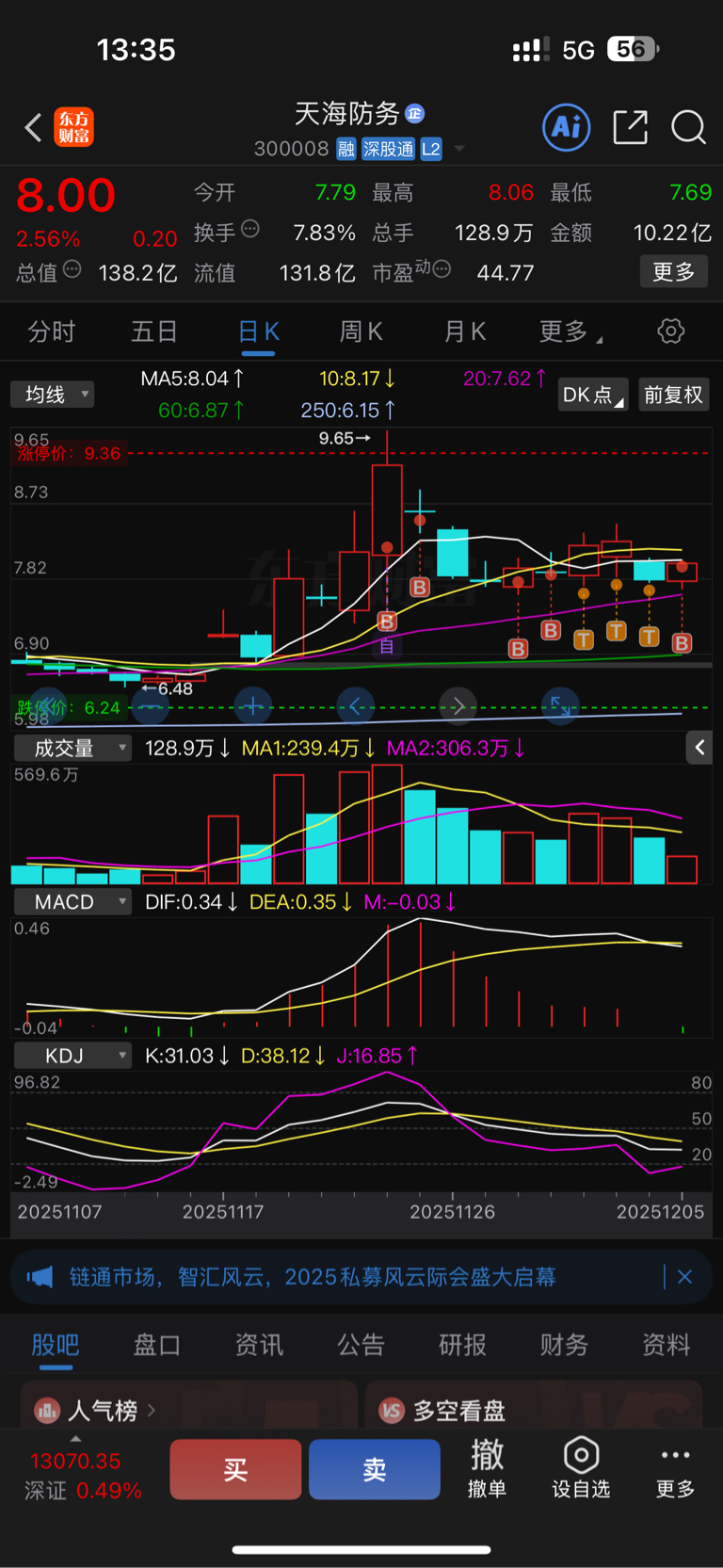Image resolution: width=723 pixels, height=1568 pixels.
Task: Tap the share export icon
Action: tap(630, 127)
